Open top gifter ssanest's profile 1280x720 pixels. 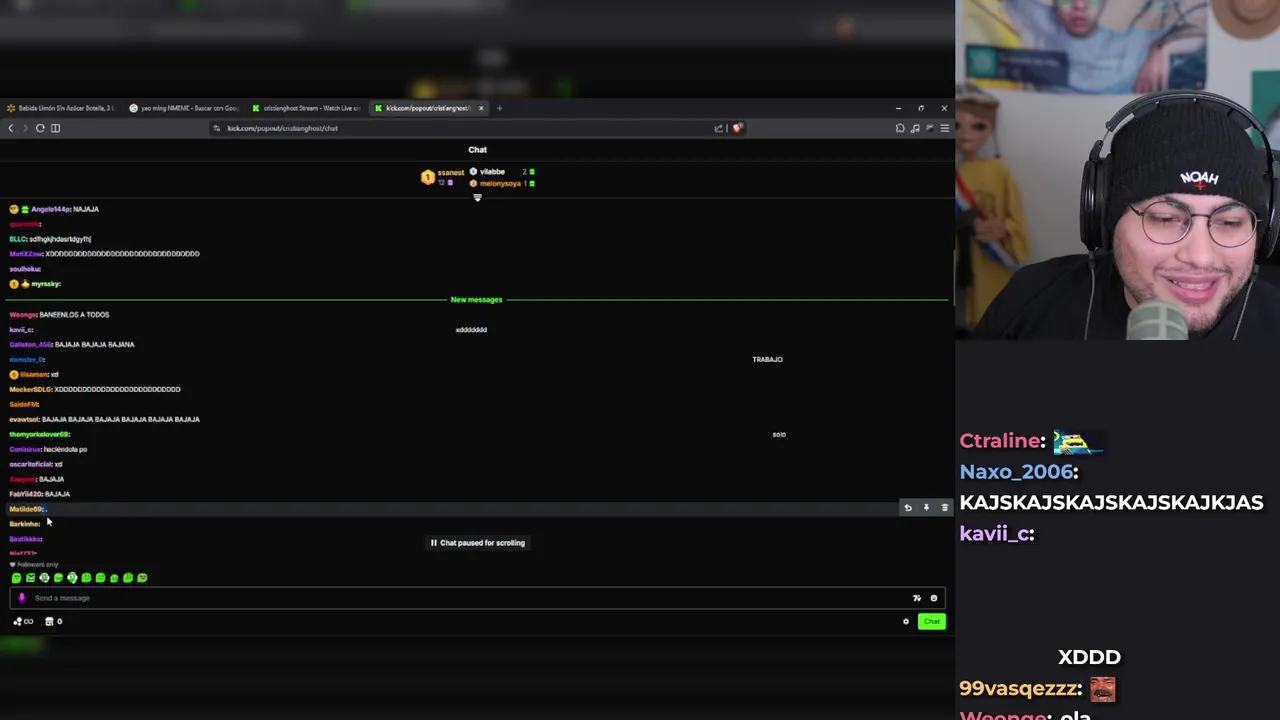click(450, 172)
